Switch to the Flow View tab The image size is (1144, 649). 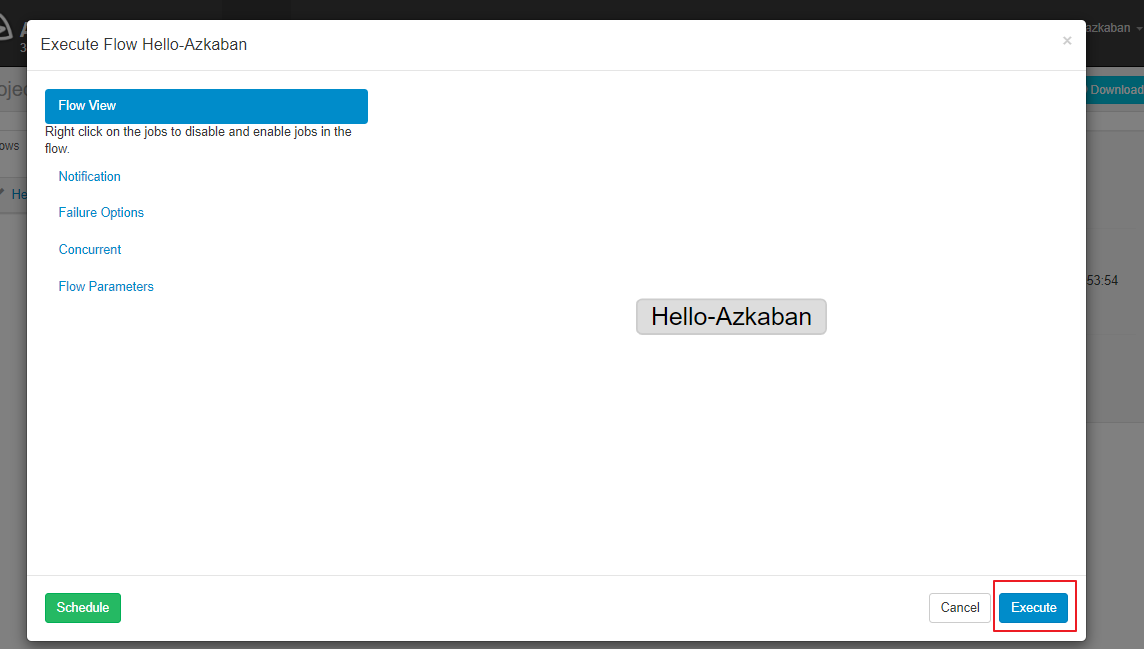pyautogui.click(x=206, y=106)
